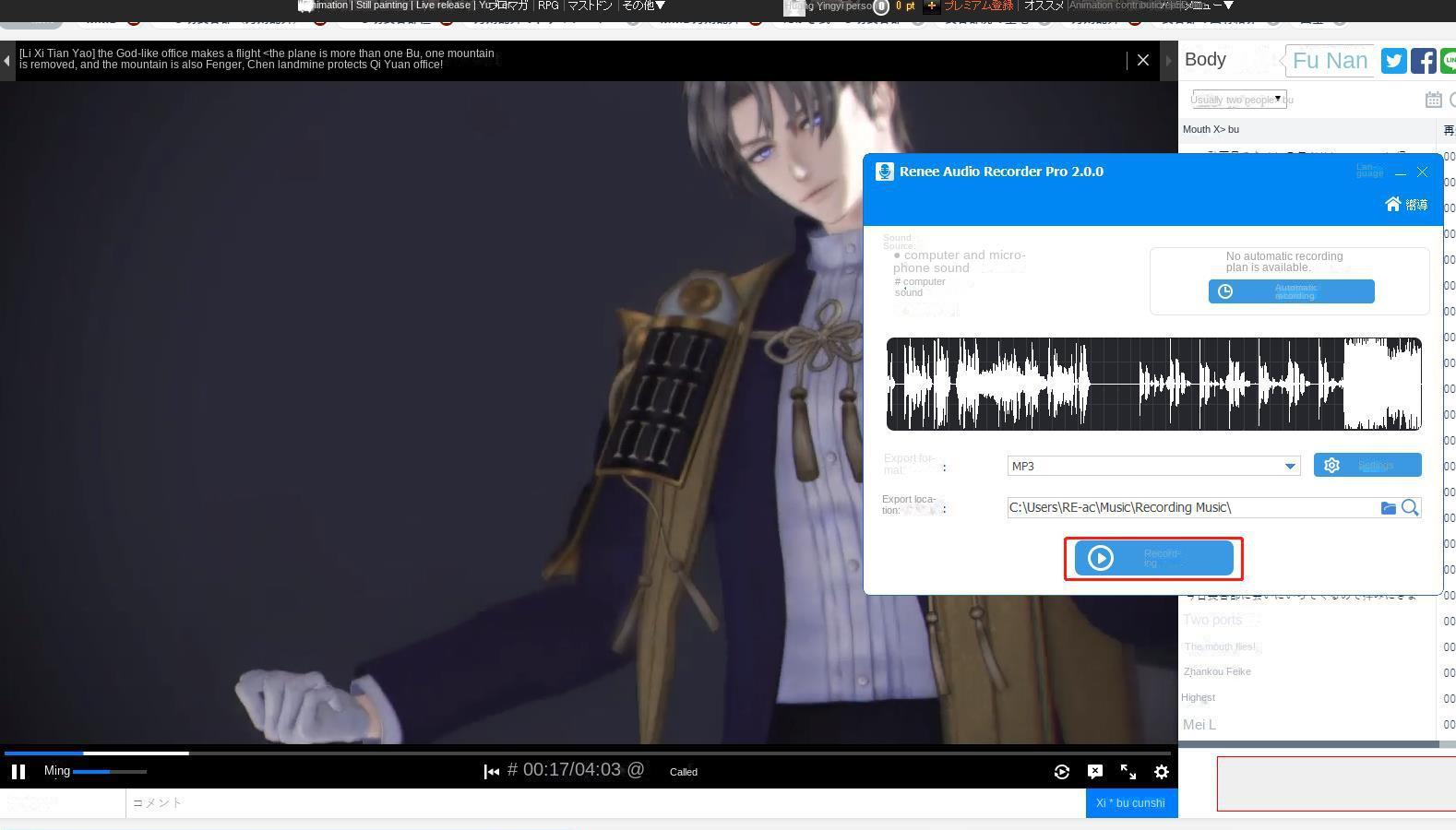Jump back to the video start
This screenshot has height=830, width=1456.
click(x=492, y=772)
